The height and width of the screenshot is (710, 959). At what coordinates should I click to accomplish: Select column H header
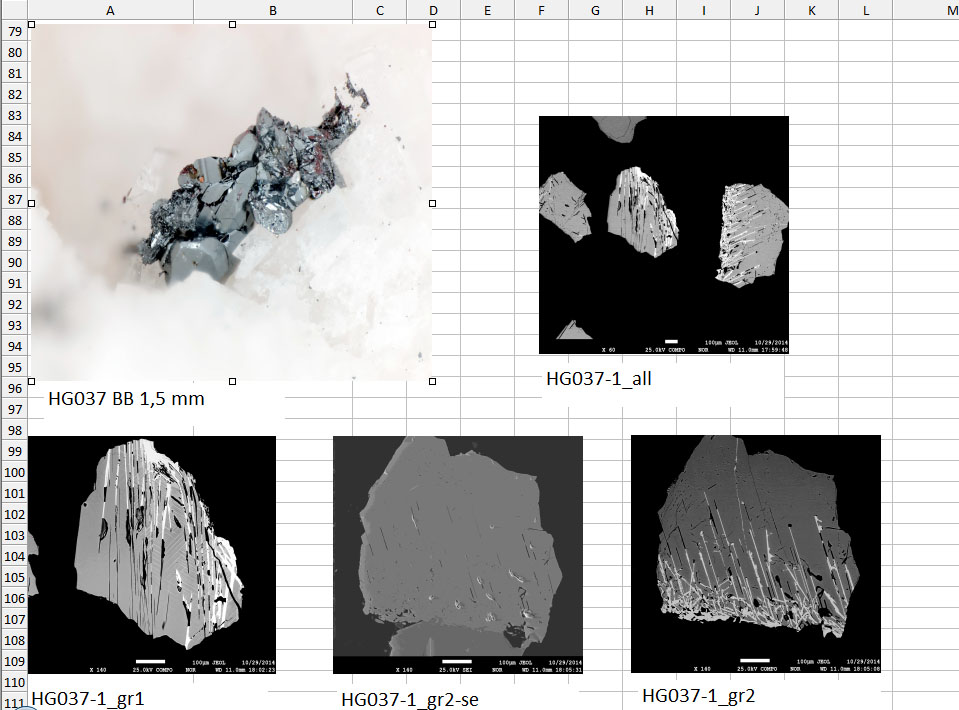coord(650,10)
